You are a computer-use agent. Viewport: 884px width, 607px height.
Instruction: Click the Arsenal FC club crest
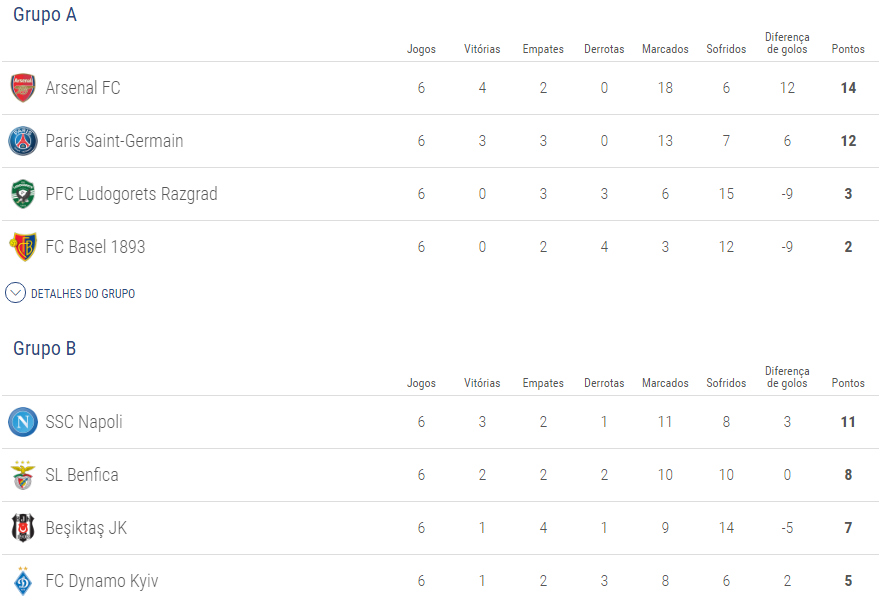[x=23, y=88]
